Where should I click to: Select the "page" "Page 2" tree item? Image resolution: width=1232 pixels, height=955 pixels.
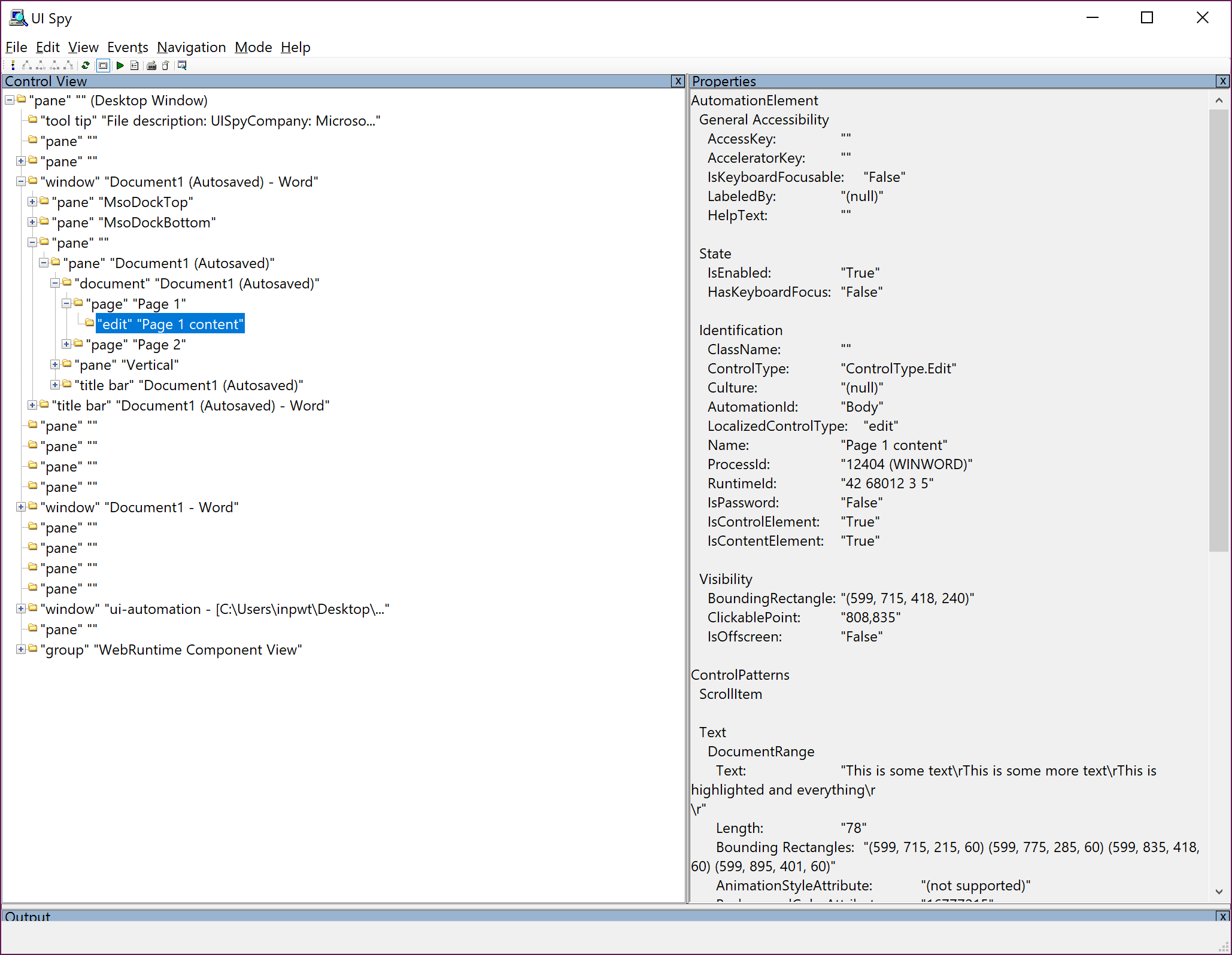[136, 345]
